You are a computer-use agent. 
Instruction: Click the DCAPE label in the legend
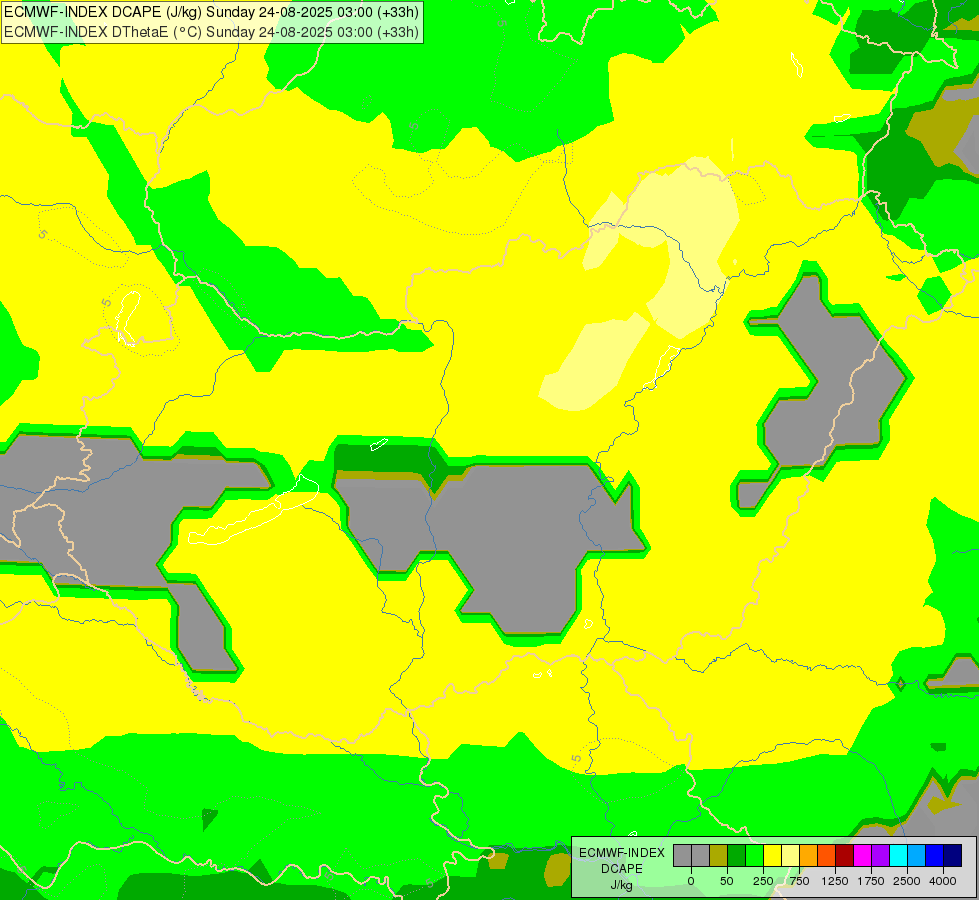[622, 869]
